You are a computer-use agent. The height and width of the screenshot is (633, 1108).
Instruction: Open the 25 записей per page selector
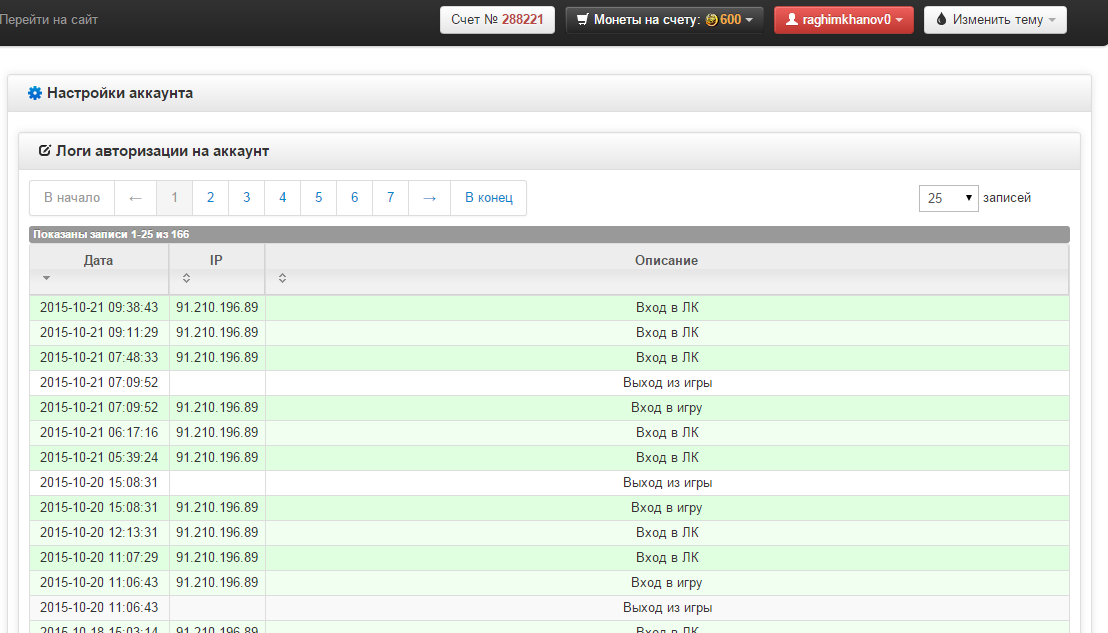point(948,198)
